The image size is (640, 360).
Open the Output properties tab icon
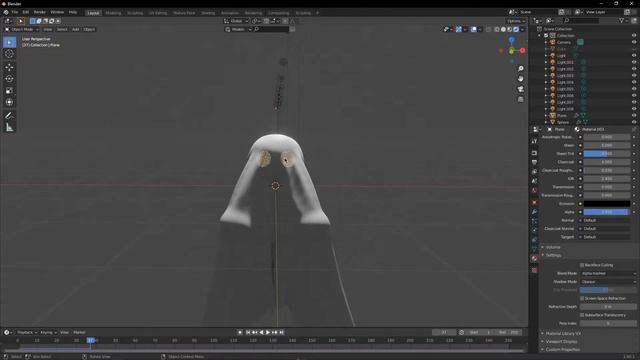tap(534, 162)
